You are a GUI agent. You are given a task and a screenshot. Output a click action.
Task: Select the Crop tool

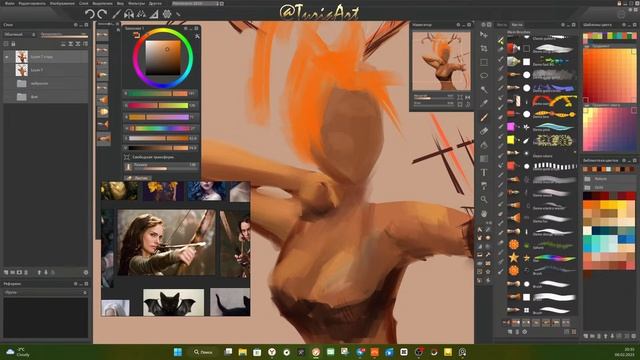[x=484, y=49]
